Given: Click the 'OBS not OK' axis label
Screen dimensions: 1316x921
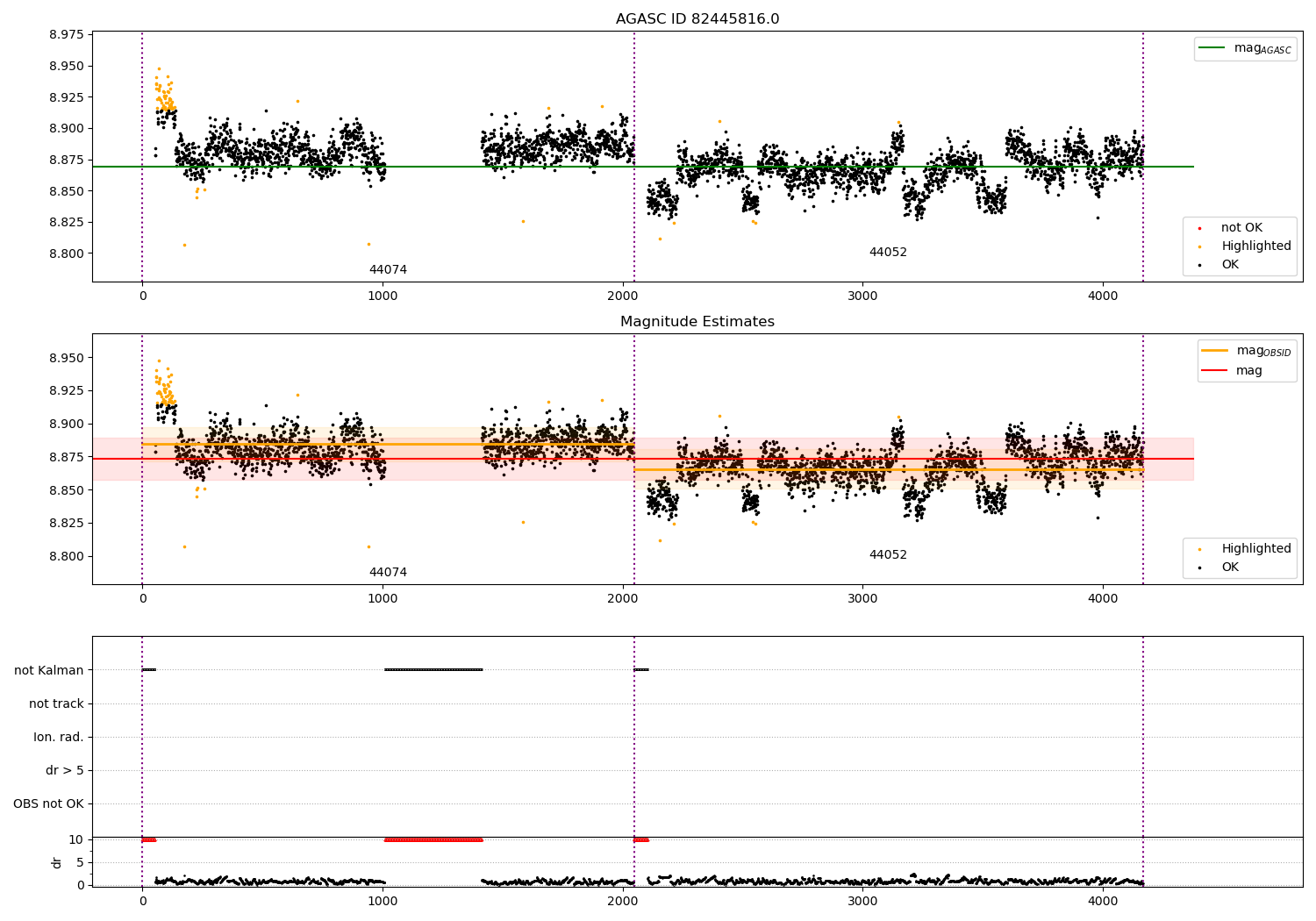Looking at the screenshot, I should (x=49, y=803).
